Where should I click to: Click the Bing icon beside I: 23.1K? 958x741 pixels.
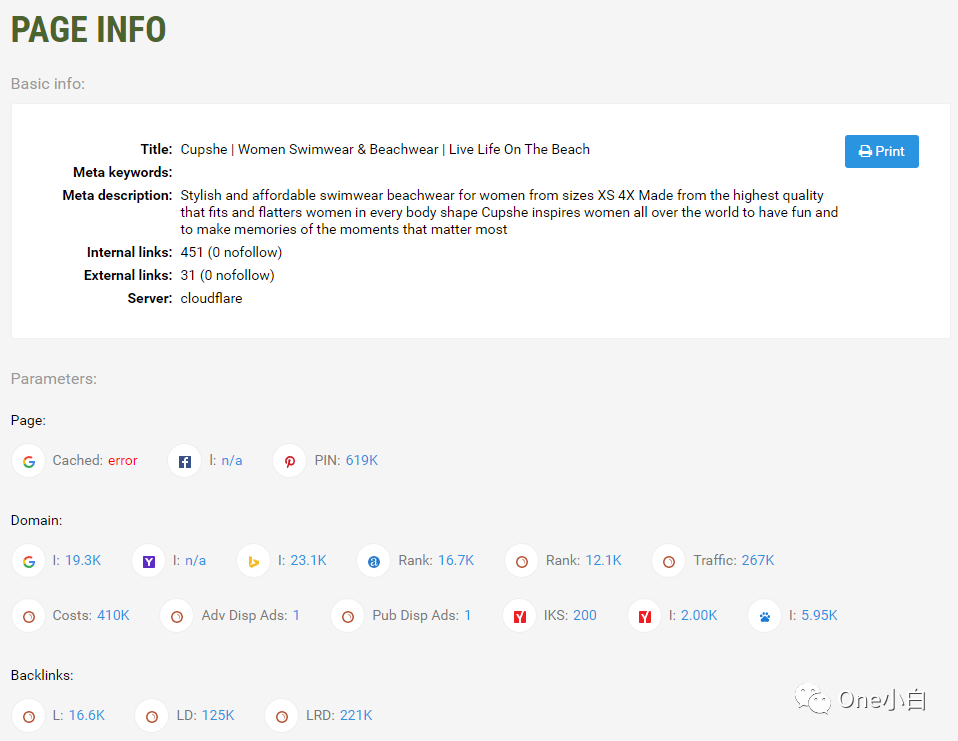point(254,561)
